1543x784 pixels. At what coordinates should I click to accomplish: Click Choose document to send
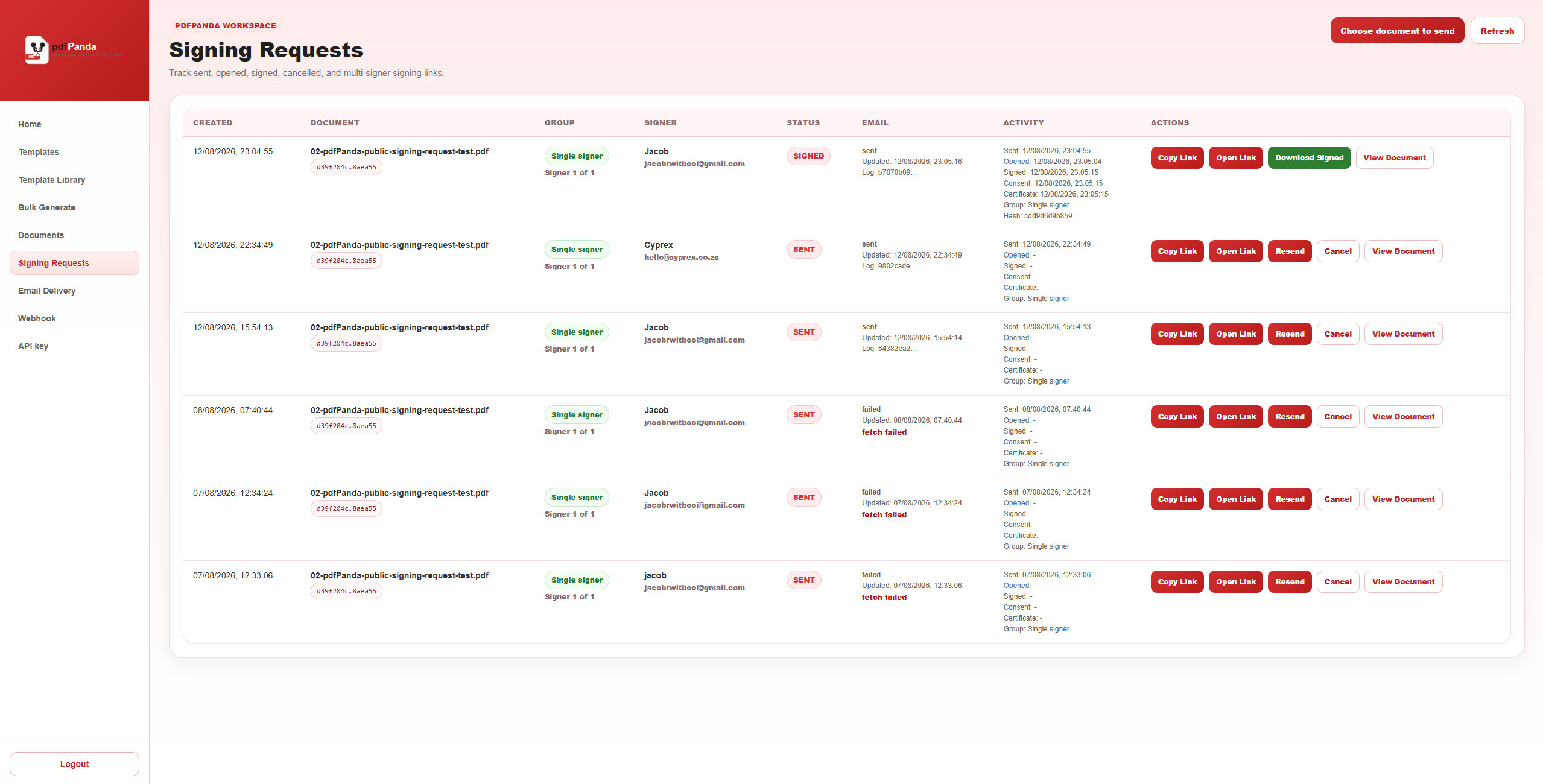[x=1397, y=31]
